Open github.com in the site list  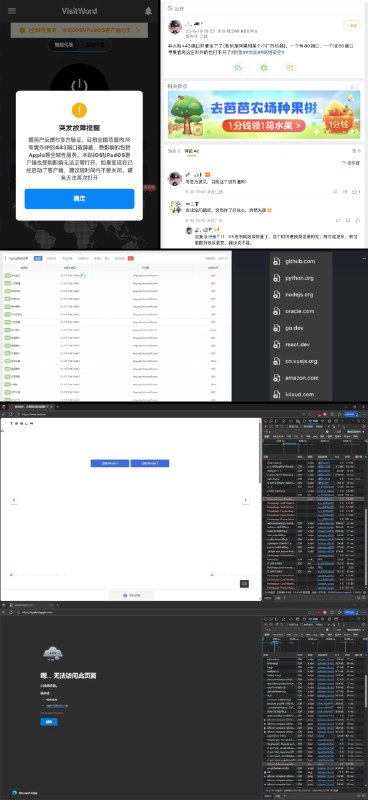pos(300,261)
